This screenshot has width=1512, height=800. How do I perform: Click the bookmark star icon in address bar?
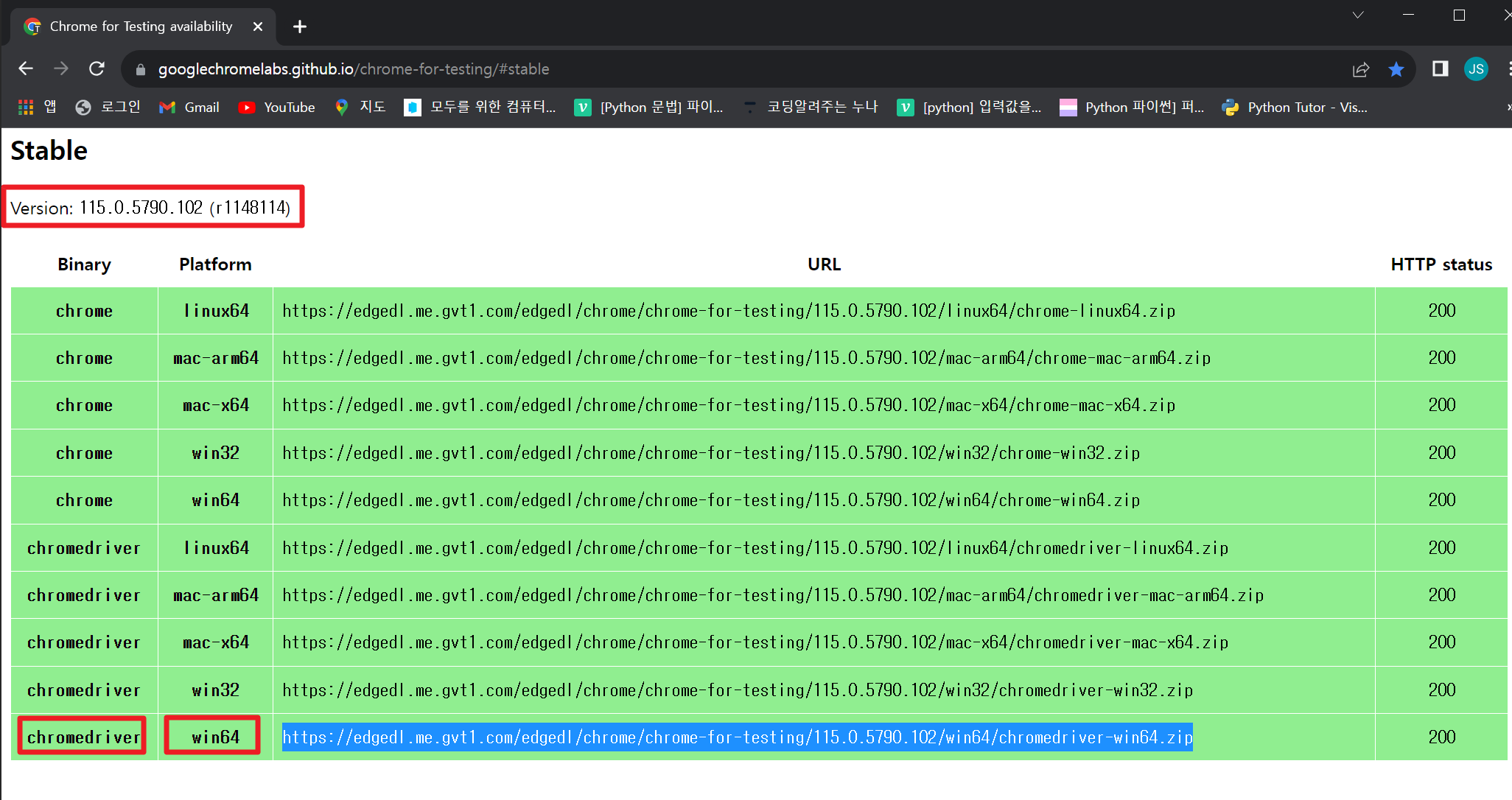[1396, 69]
